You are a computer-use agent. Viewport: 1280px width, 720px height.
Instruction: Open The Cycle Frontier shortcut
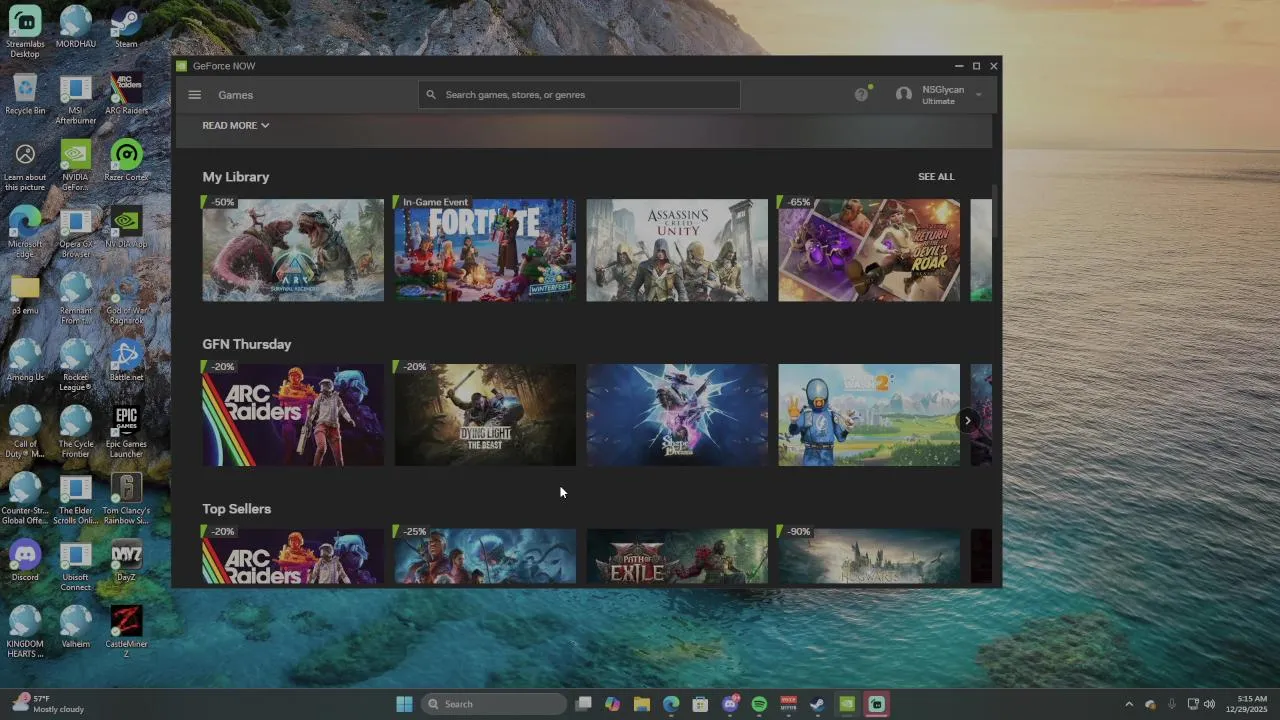[x=76, y=433]
